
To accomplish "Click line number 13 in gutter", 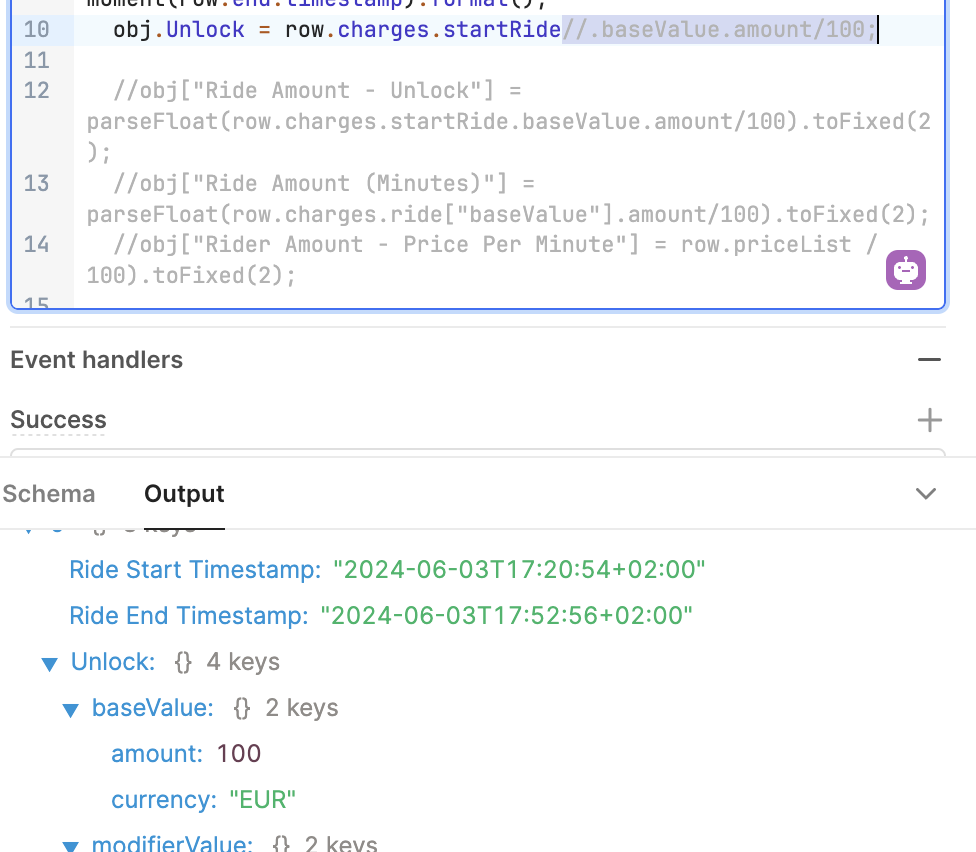I will point(36,184).
